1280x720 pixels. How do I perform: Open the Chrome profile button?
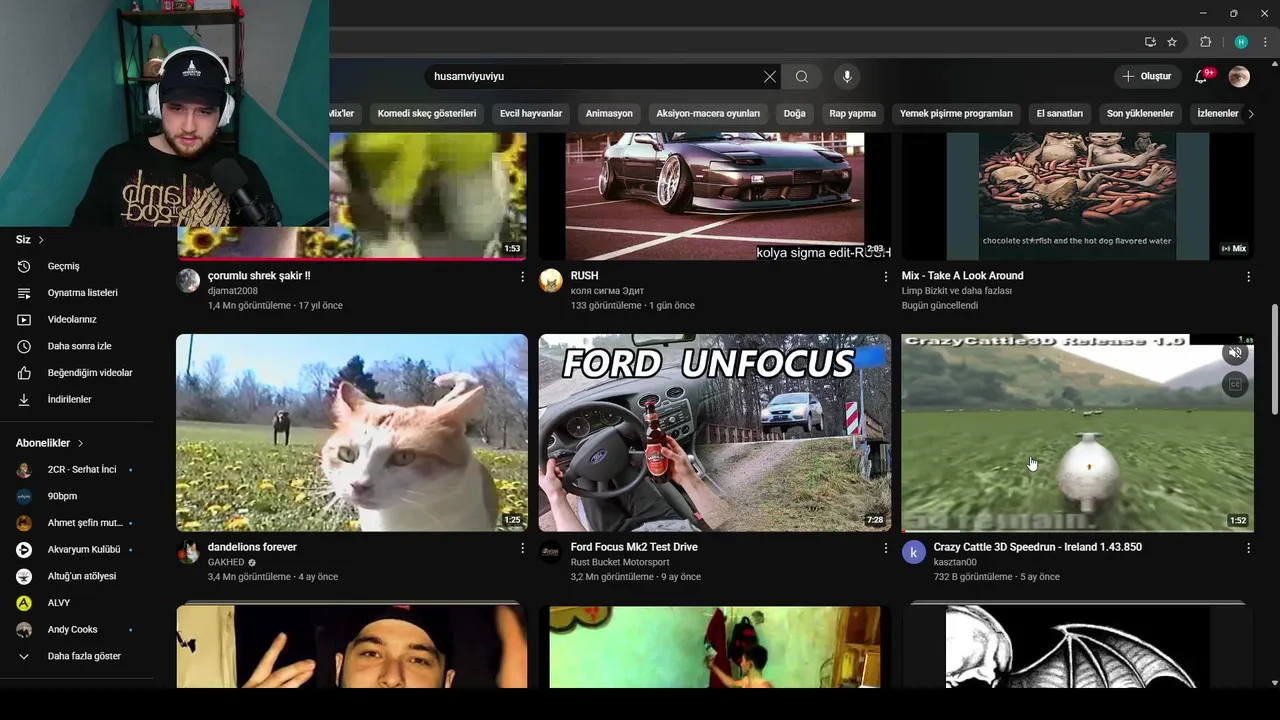(x=1241, y=42)
